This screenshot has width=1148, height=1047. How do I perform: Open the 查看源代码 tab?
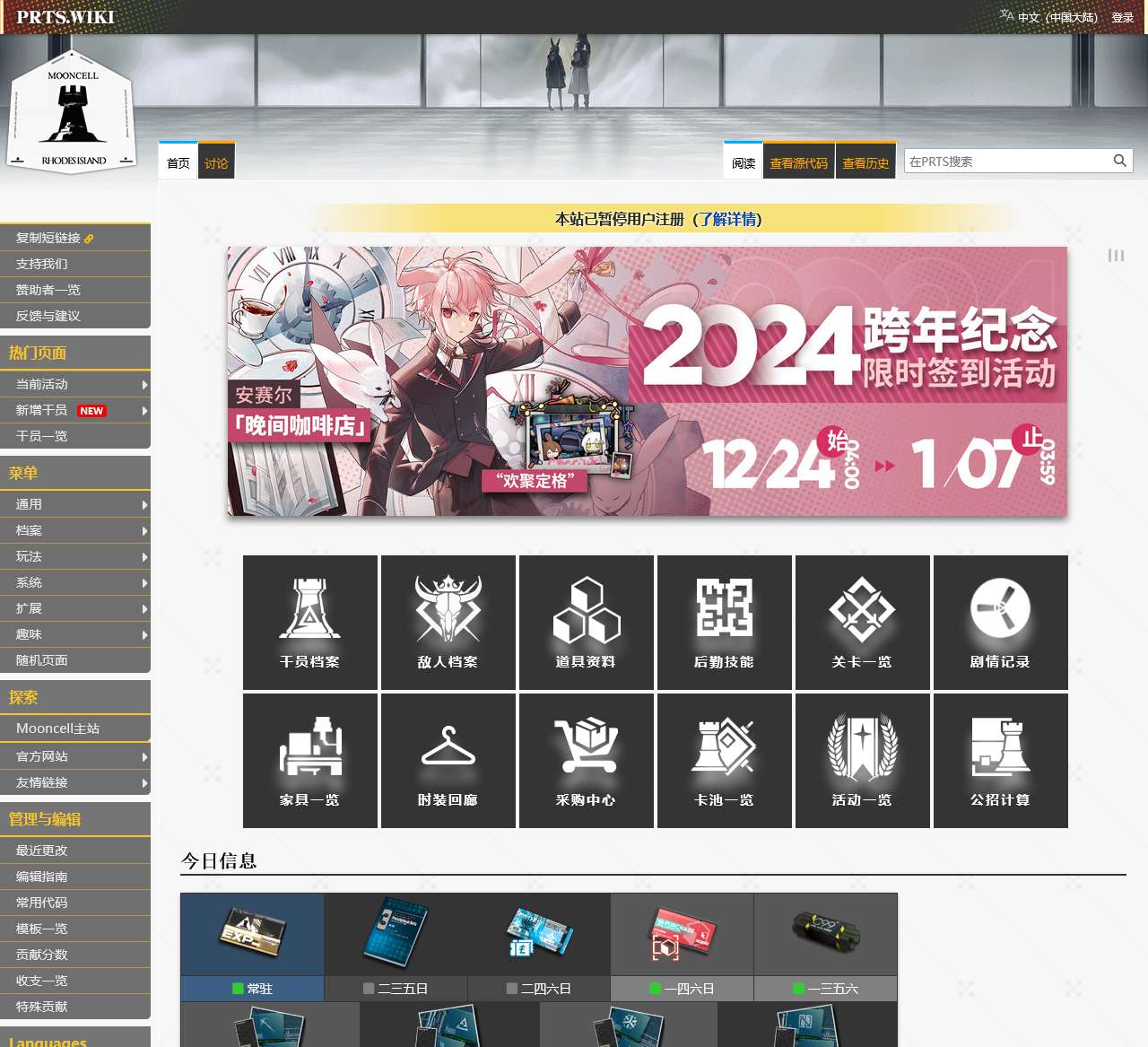[x=799, y=161]
